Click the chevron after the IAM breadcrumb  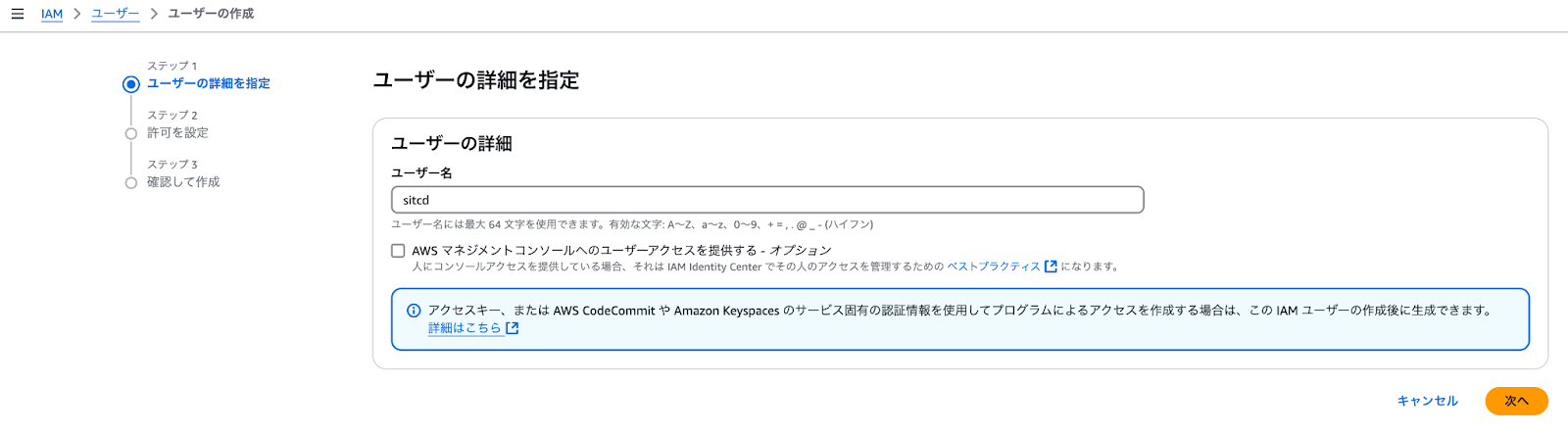pos(77,14)
